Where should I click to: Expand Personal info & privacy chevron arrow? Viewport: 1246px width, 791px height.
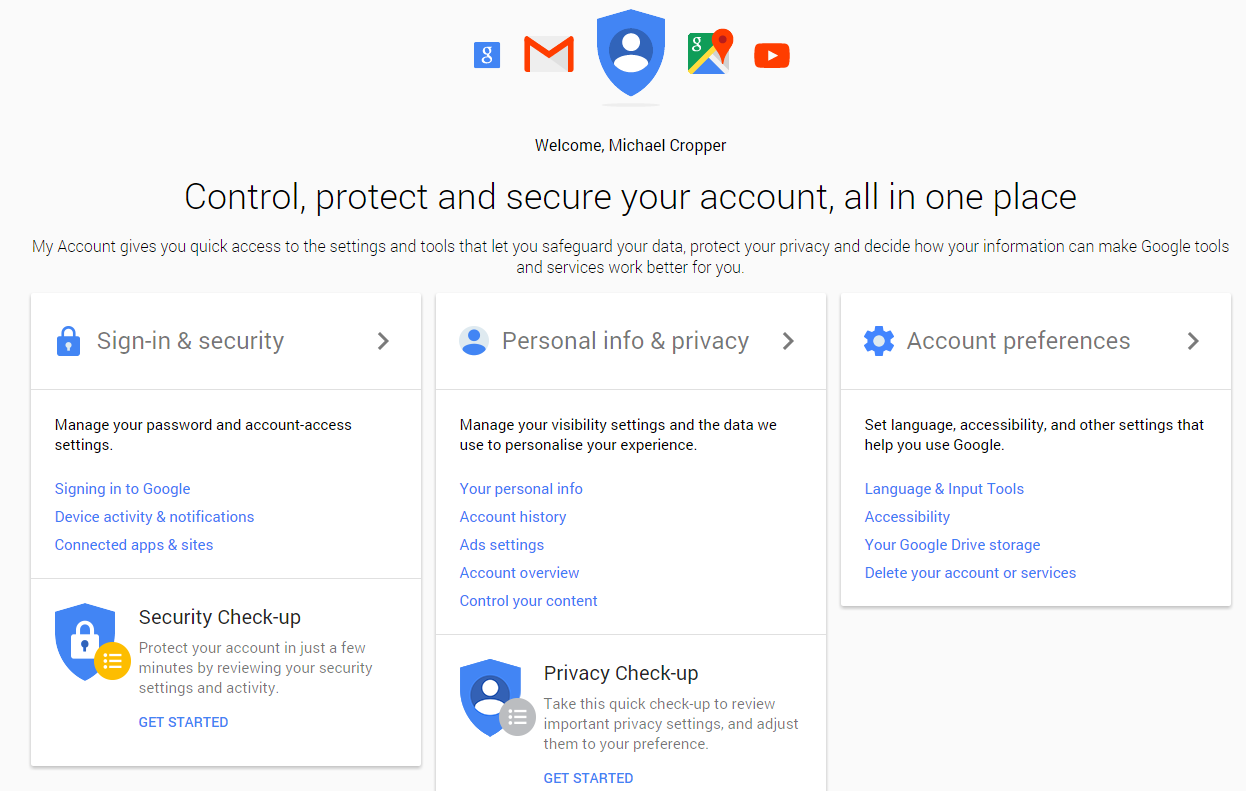[788, 341]
